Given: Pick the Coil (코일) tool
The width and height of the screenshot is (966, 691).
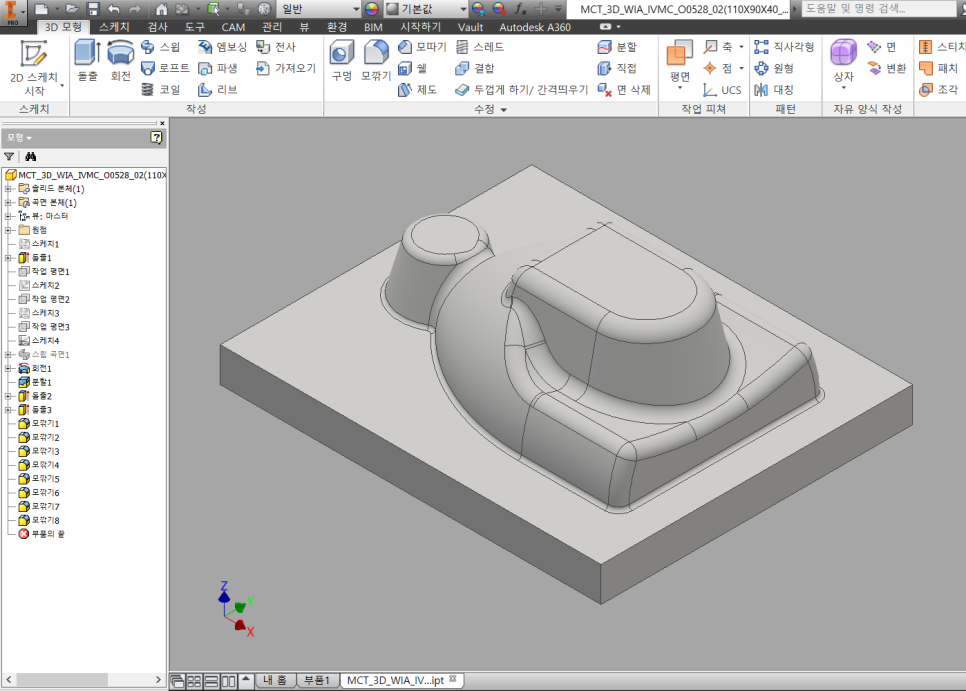Looking at the screenshot, I should point(161,90).
